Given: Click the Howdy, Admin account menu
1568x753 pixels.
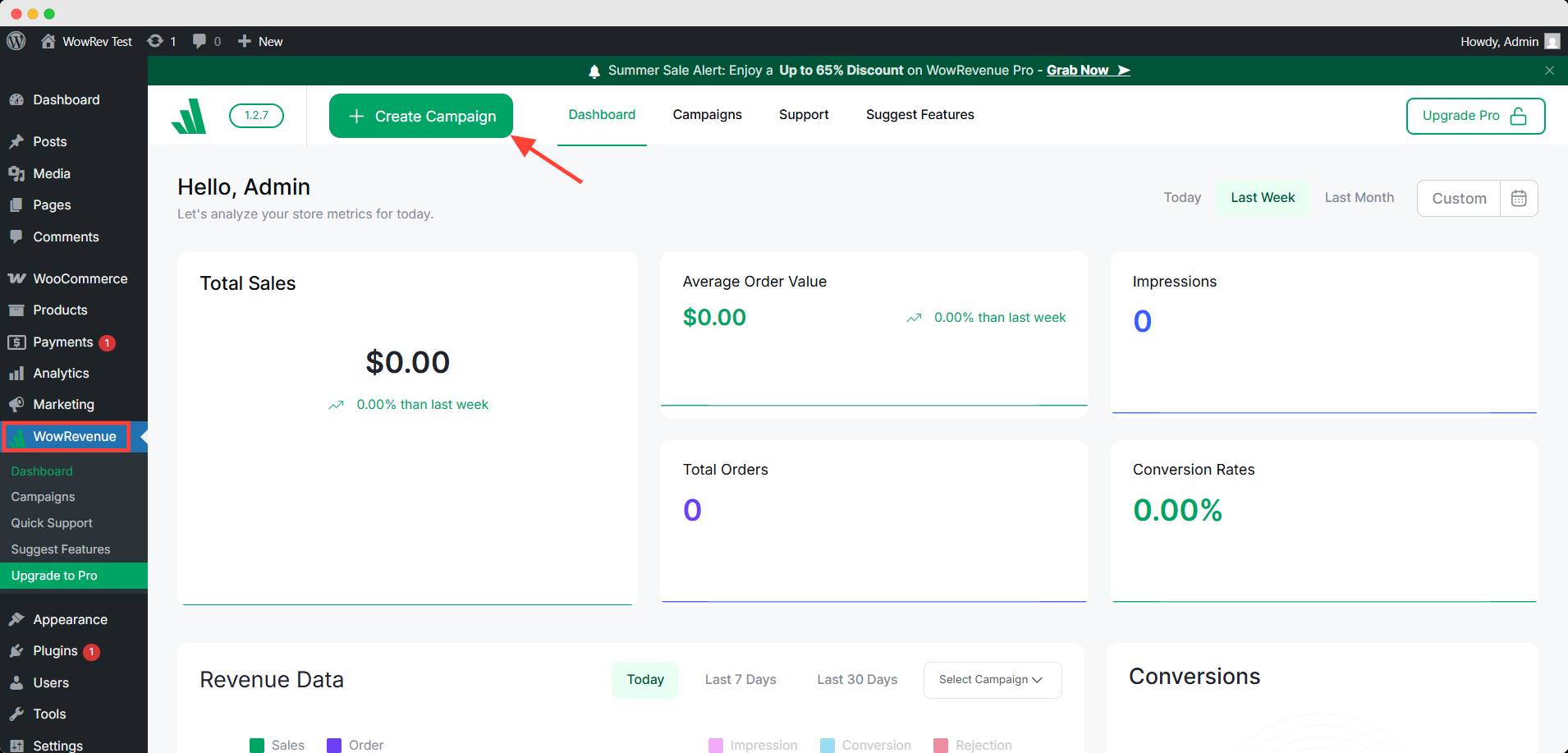Looking at the screenshot, I should pyautogui.click(x=1510, y=41).
